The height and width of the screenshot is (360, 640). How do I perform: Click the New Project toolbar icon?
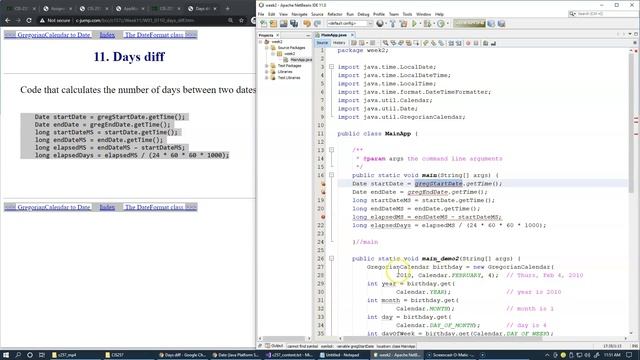point(273,24)
